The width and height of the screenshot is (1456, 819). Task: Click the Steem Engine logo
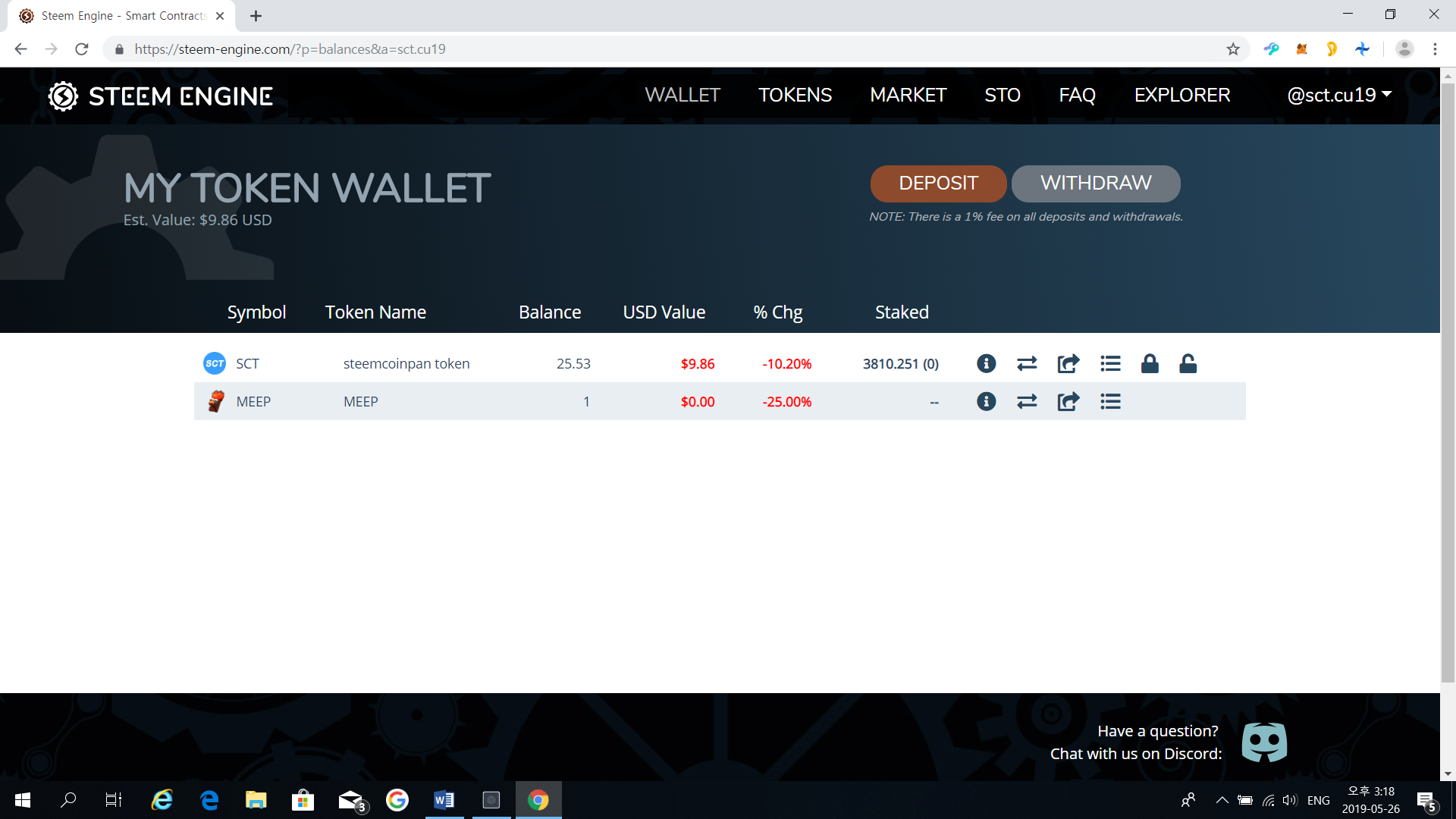tap(160, 96)
